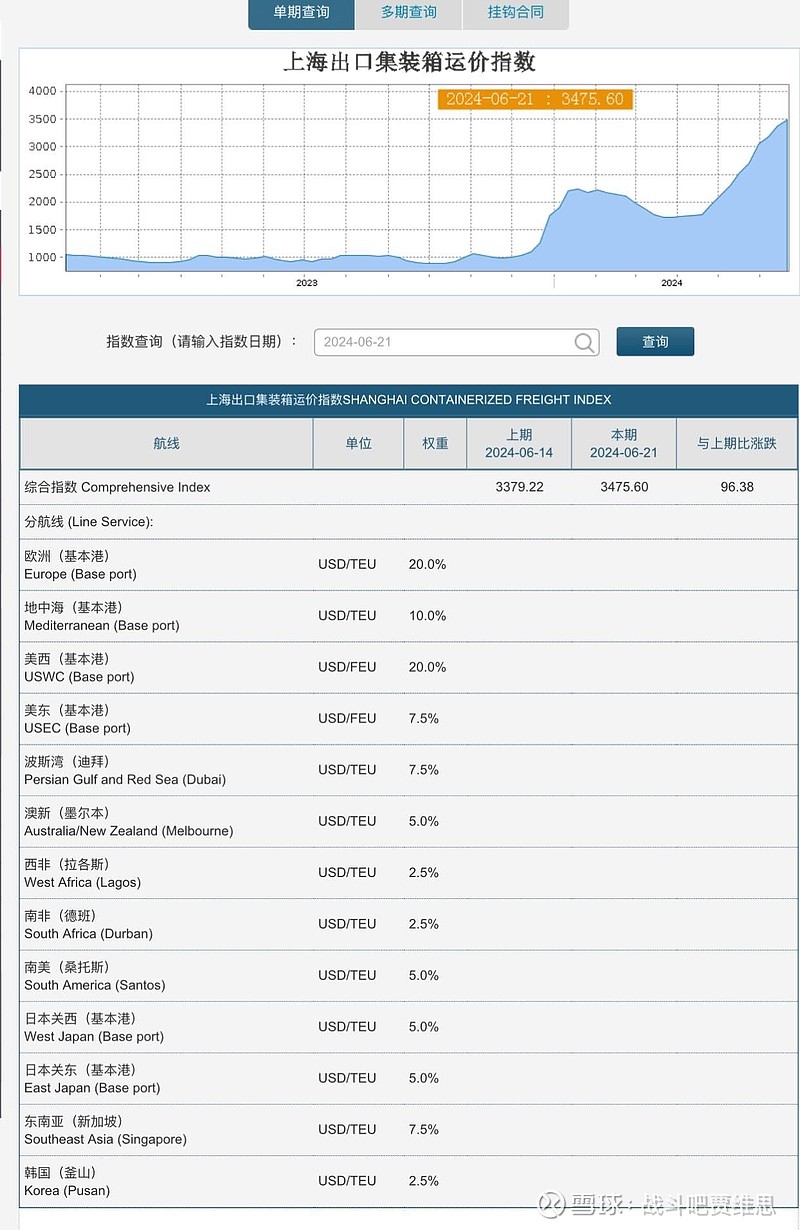Click the 2024 label on the chart axis
Viewport: 800px width, 1230px height.
tap(670, 283)
